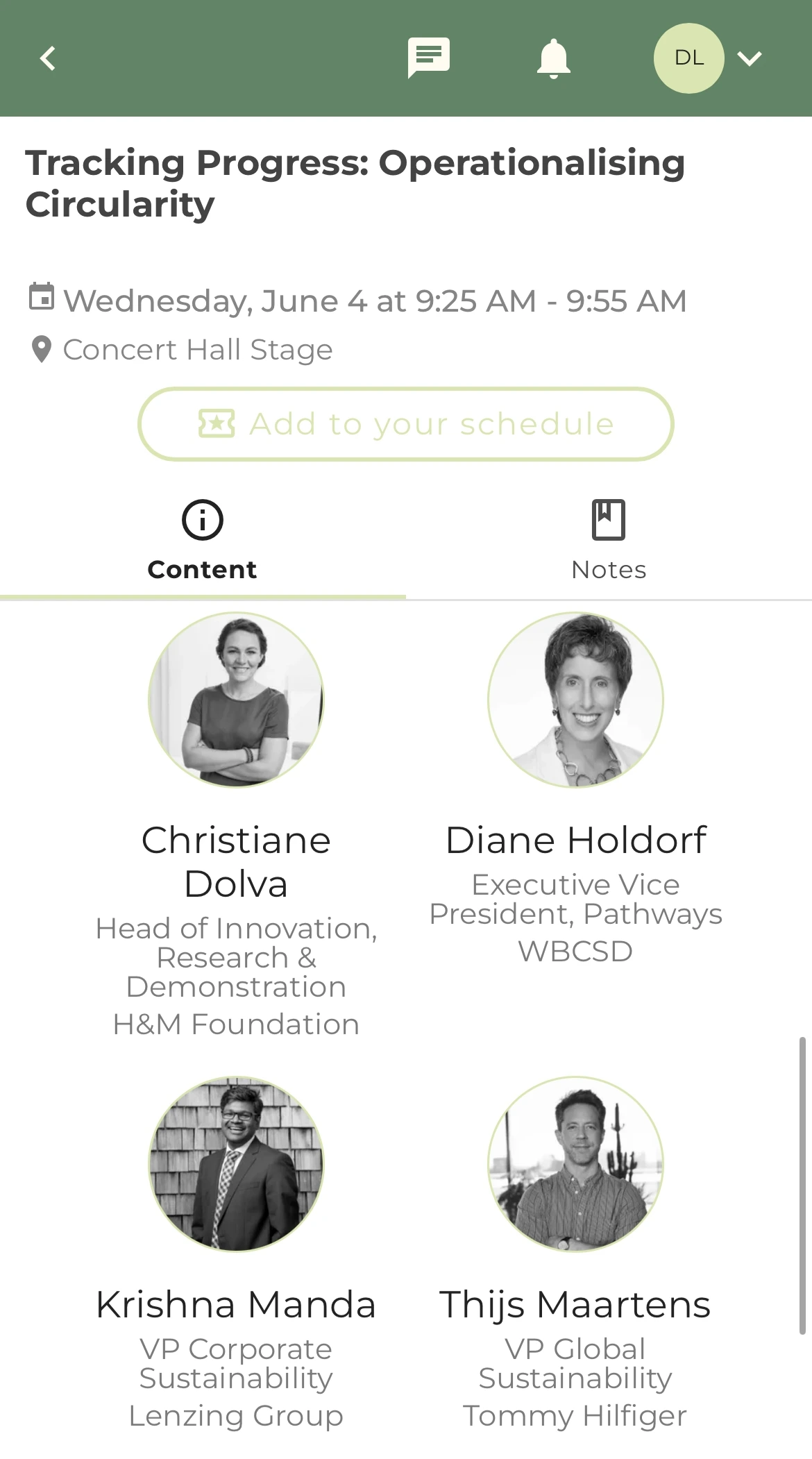Viewport: 812px width, 1459px height.
Task: View Thijs Maartens' profile photo
Action: pyautogui.click(x=575, y=1164)
